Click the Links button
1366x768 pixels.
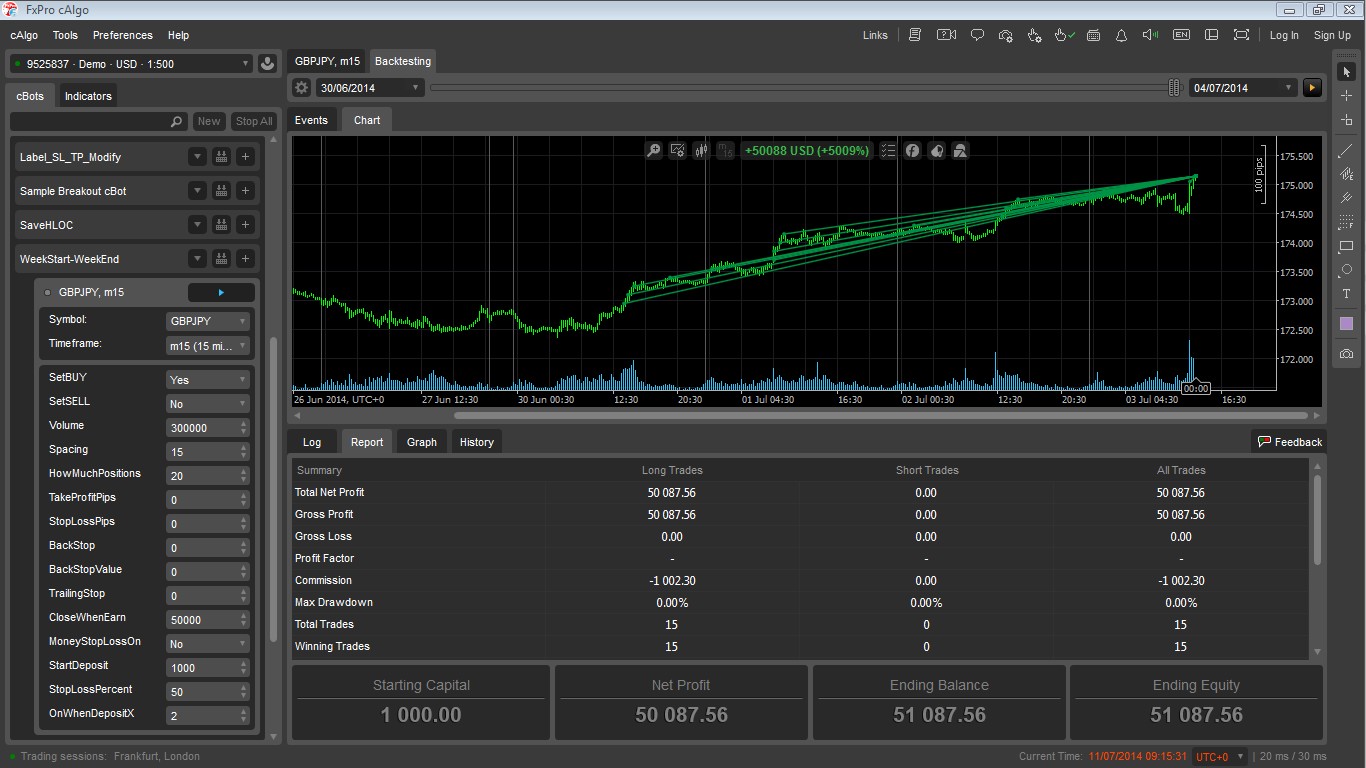tap(875, 35)
